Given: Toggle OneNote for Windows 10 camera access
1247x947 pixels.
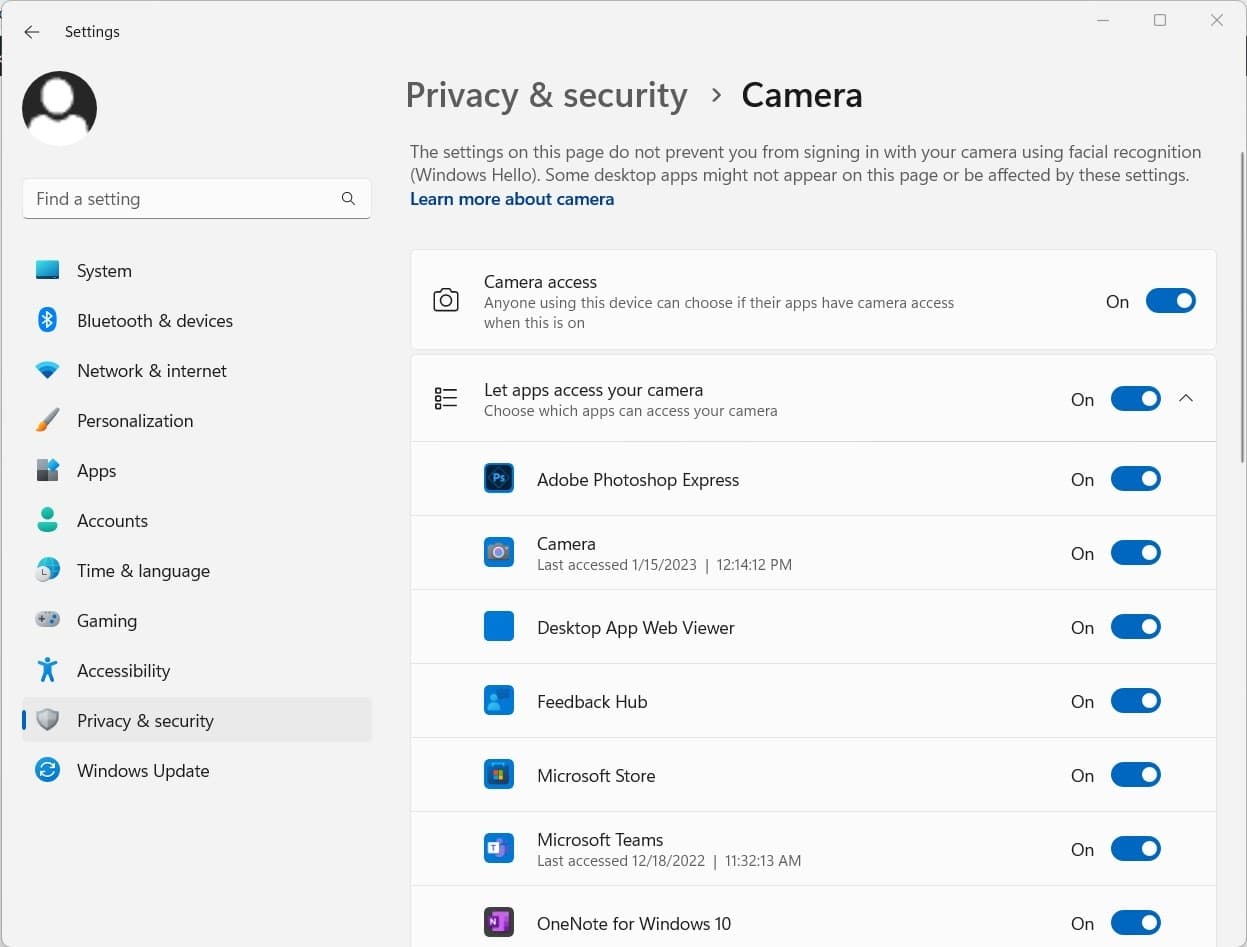Looking at the screenshot, I should (x=1135, y=923).
